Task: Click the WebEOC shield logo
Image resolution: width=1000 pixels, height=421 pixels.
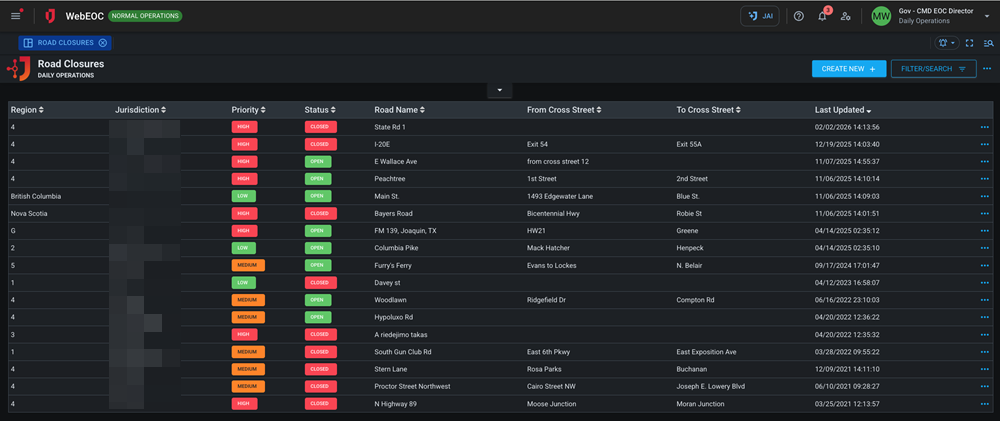Action: 50,16
